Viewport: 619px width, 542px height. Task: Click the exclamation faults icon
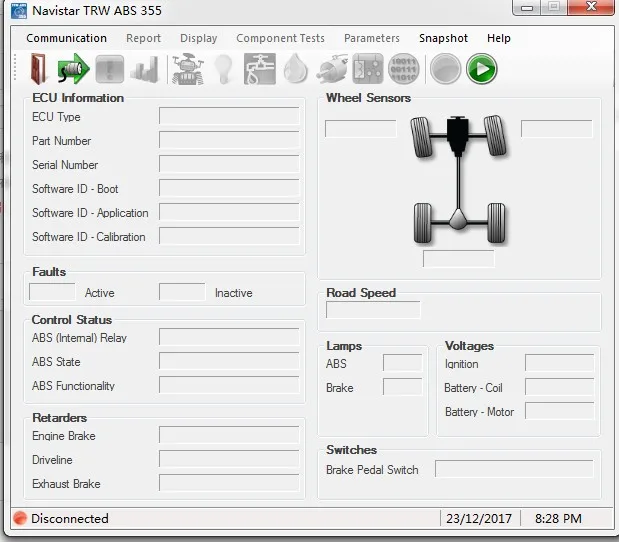pyautogui.click(x=110, y=69)
